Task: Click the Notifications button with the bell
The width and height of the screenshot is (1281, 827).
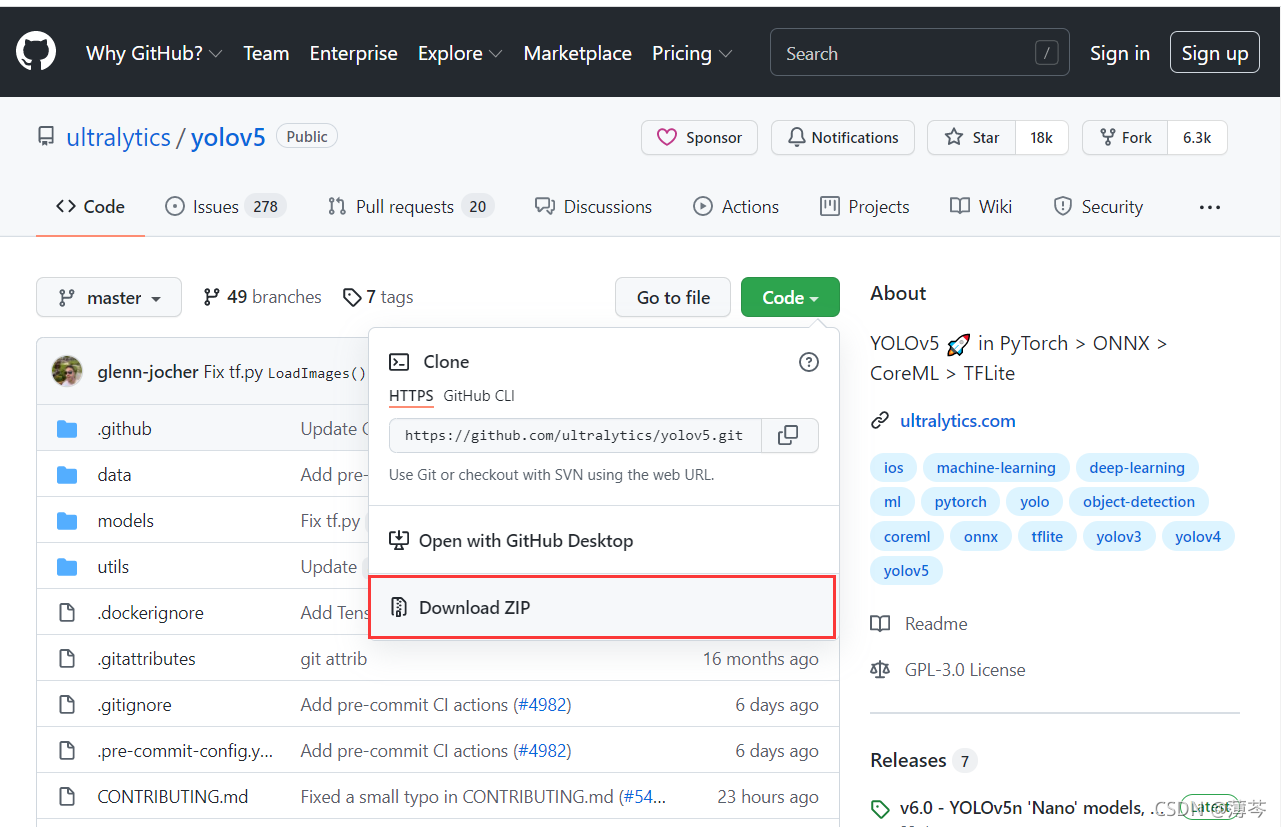Action: (x=843, y=138)
